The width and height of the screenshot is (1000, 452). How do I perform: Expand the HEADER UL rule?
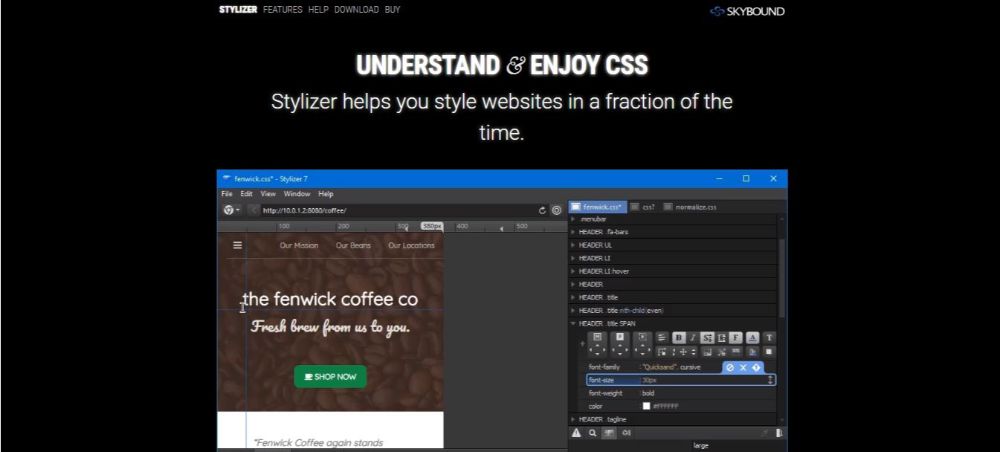pos(573,245)
